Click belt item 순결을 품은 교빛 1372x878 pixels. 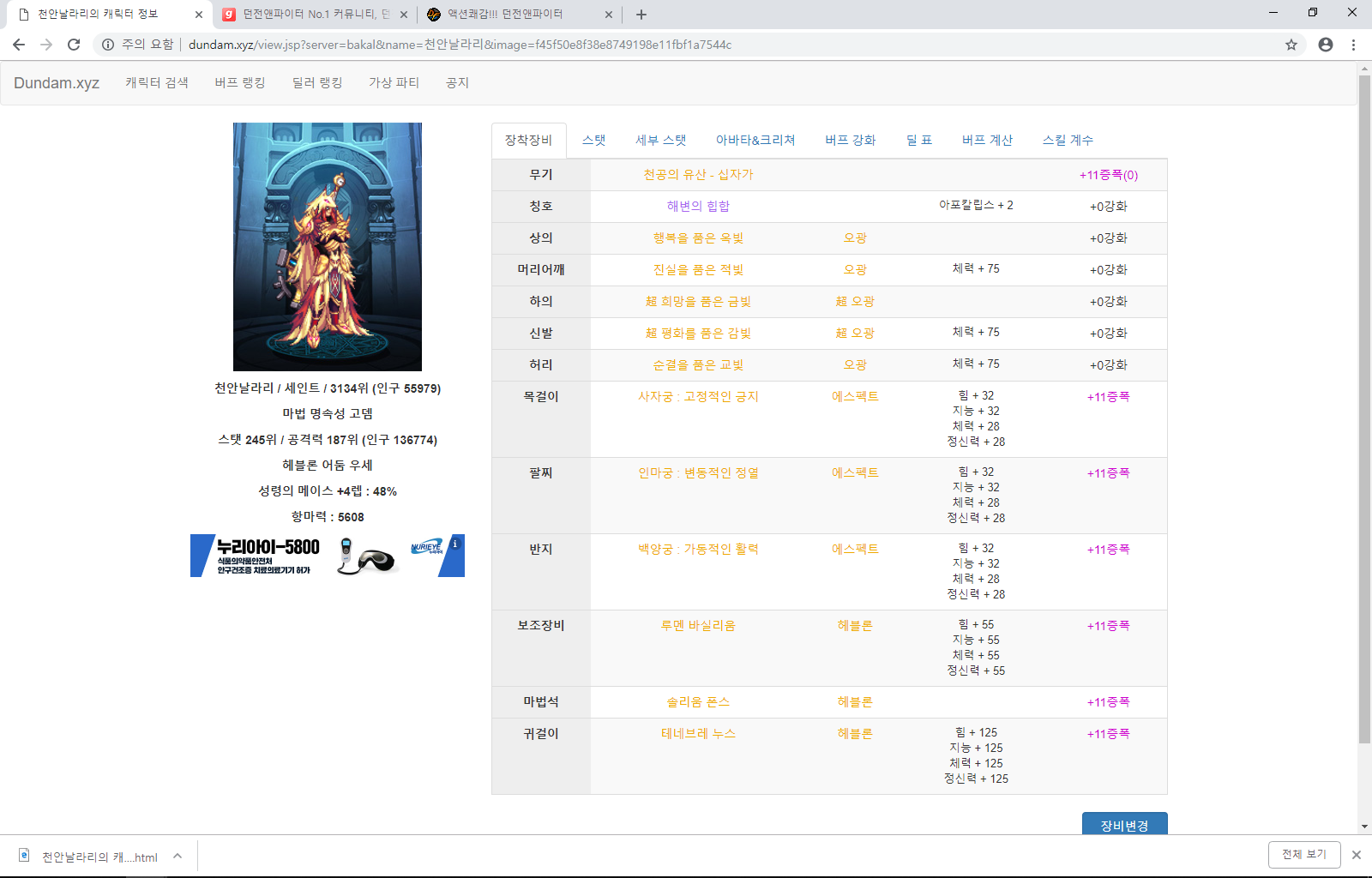point(699,365)
